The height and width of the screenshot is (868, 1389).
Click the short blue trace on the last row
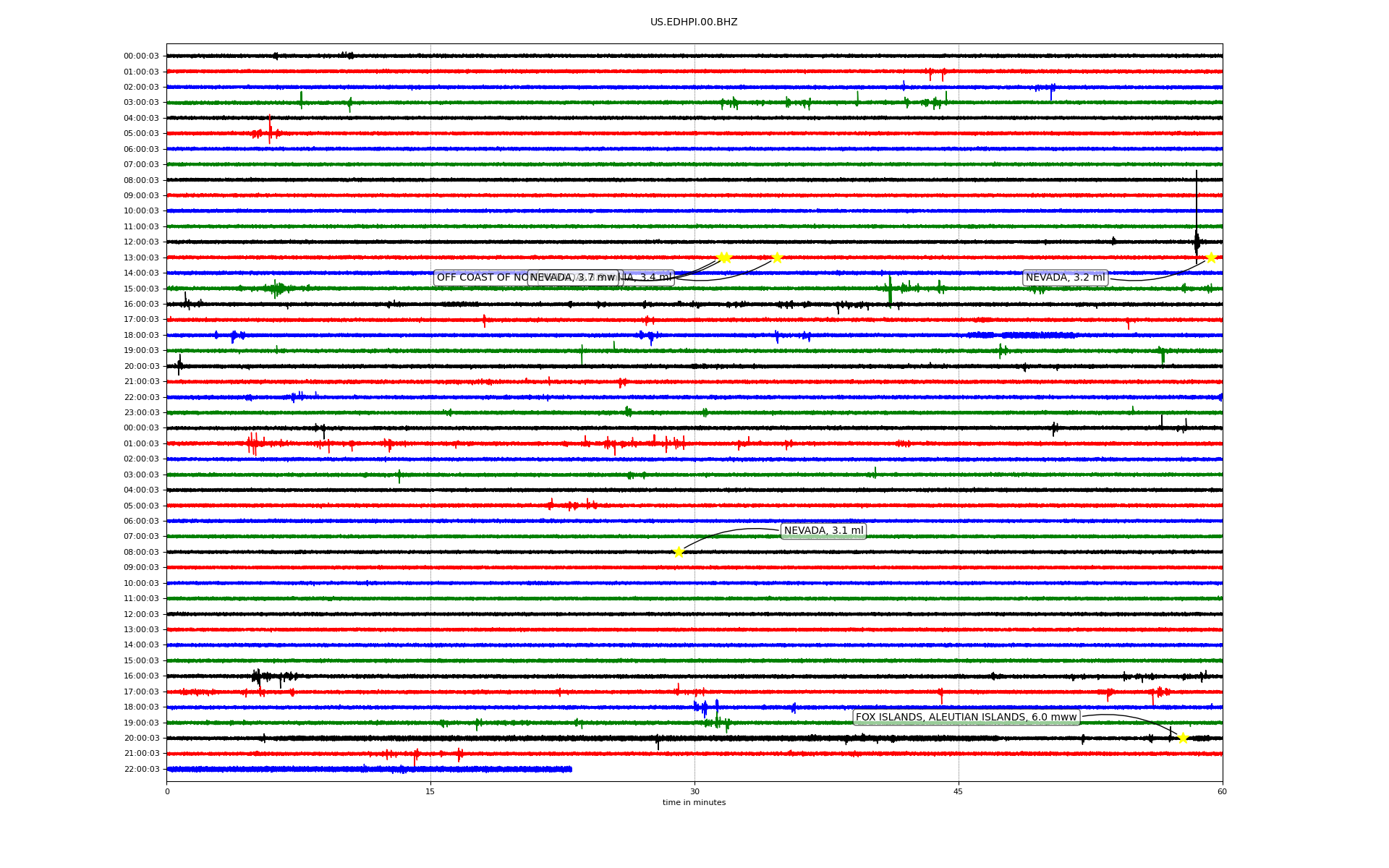pyautogui.click(x=369, y=770)
